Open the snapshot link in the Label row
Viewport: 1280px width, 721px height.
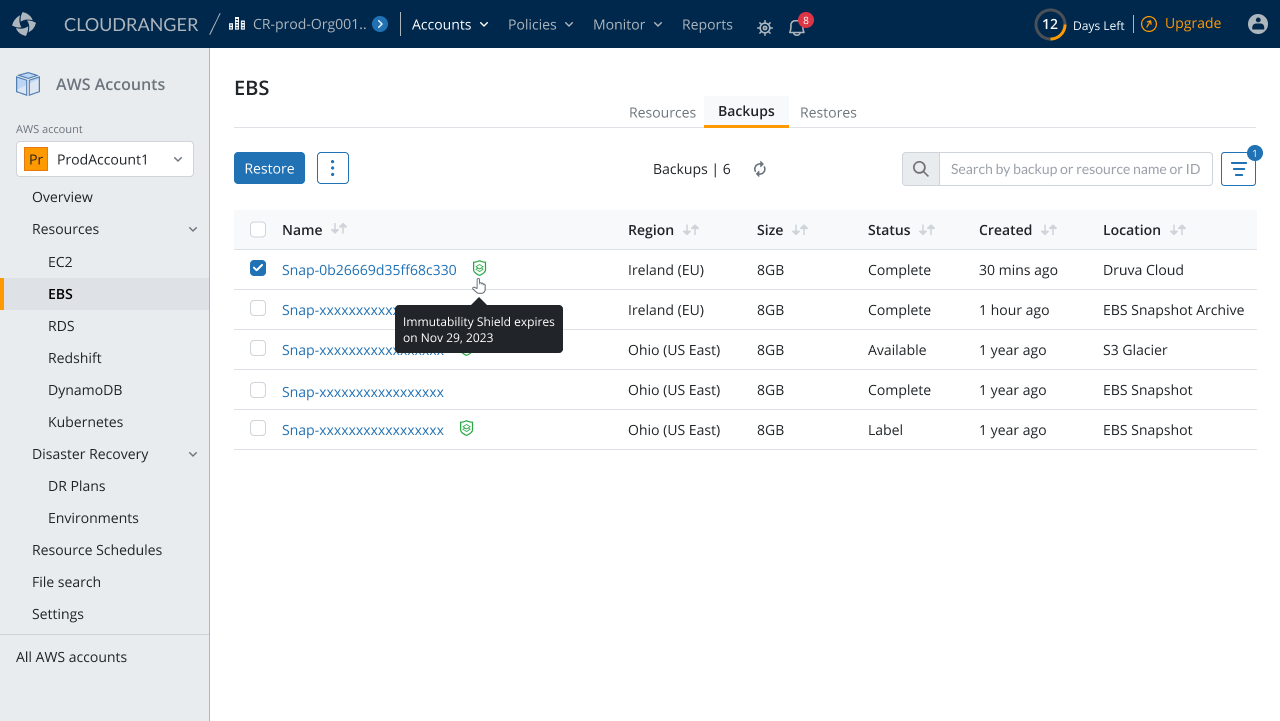[x=363, y=430]
